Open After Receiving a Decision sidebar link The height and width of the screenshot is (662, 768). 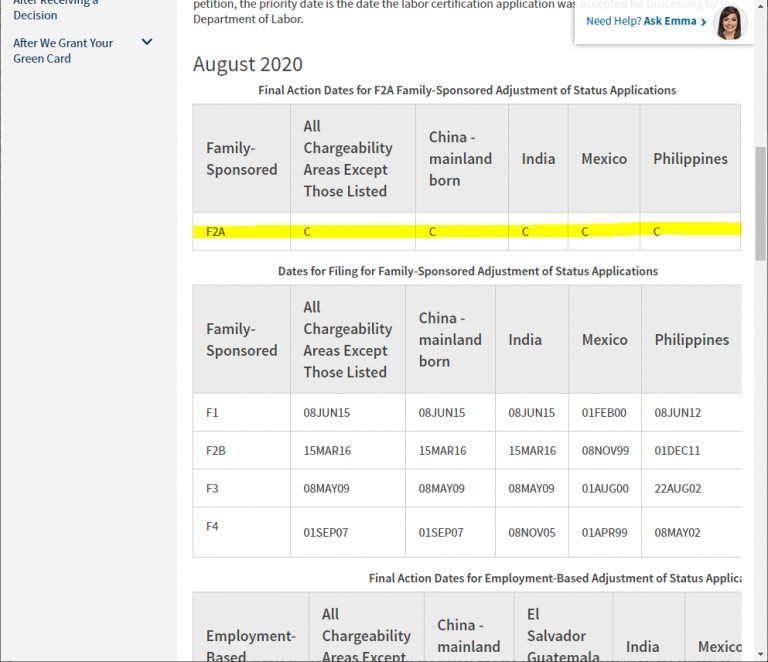[x=55, y=9]
